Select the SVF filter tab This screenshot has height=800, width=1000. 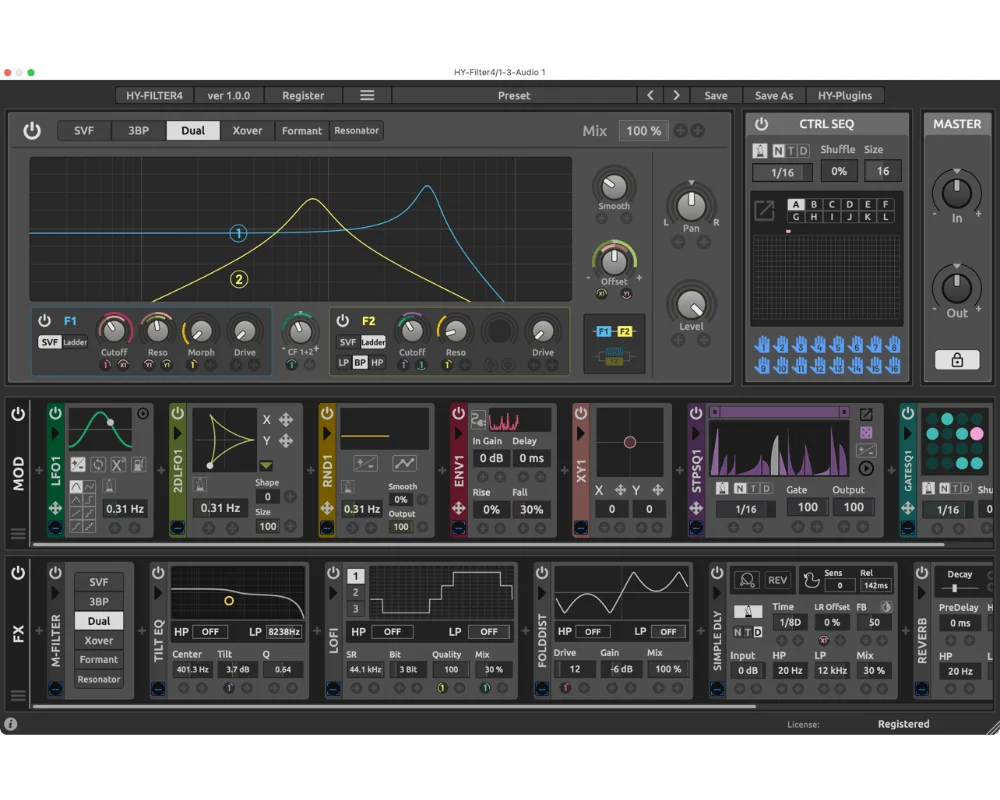coord(84,131)
